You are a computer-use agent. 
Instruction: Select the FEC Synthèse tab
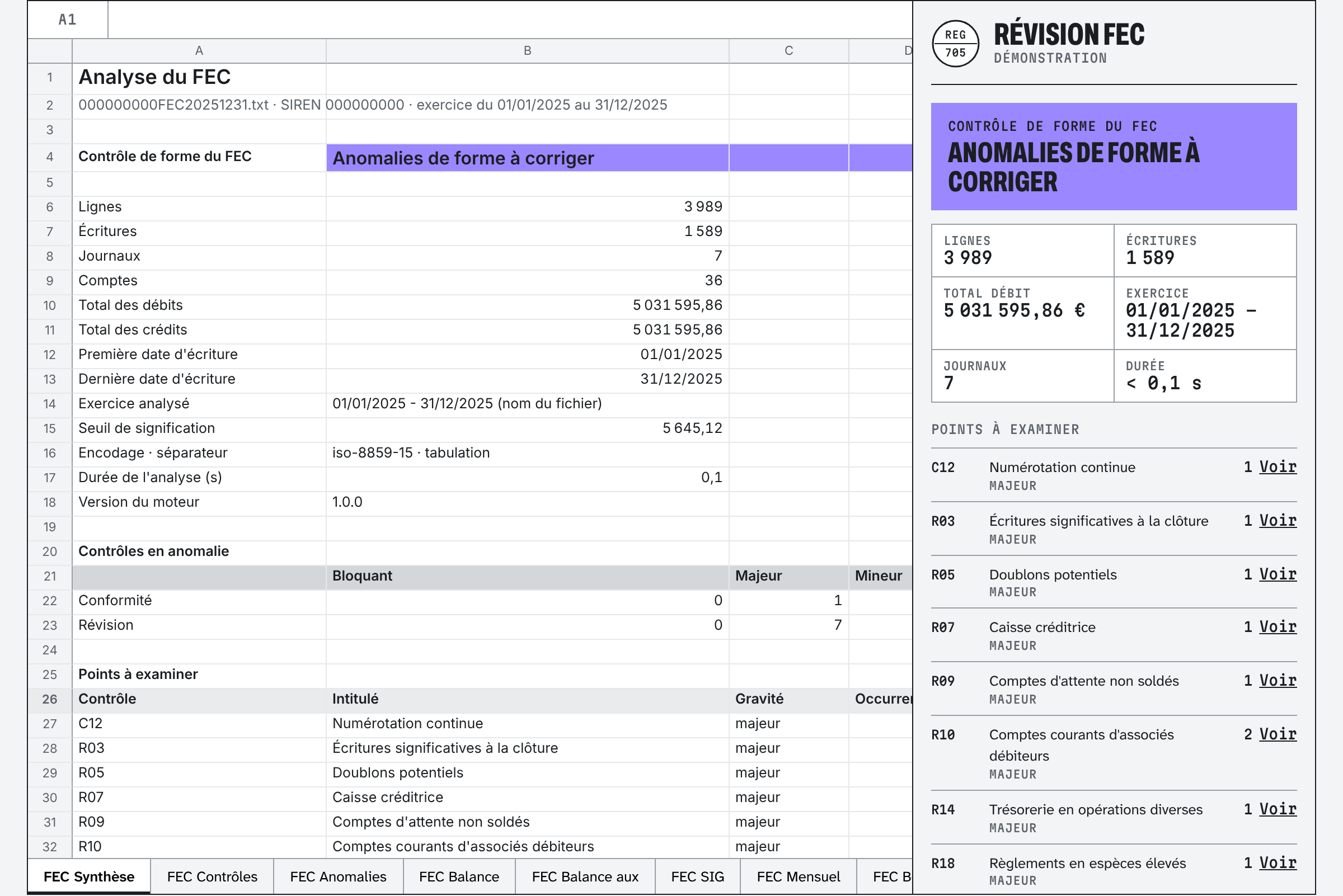pyautogui.click(x=89, y=876)
